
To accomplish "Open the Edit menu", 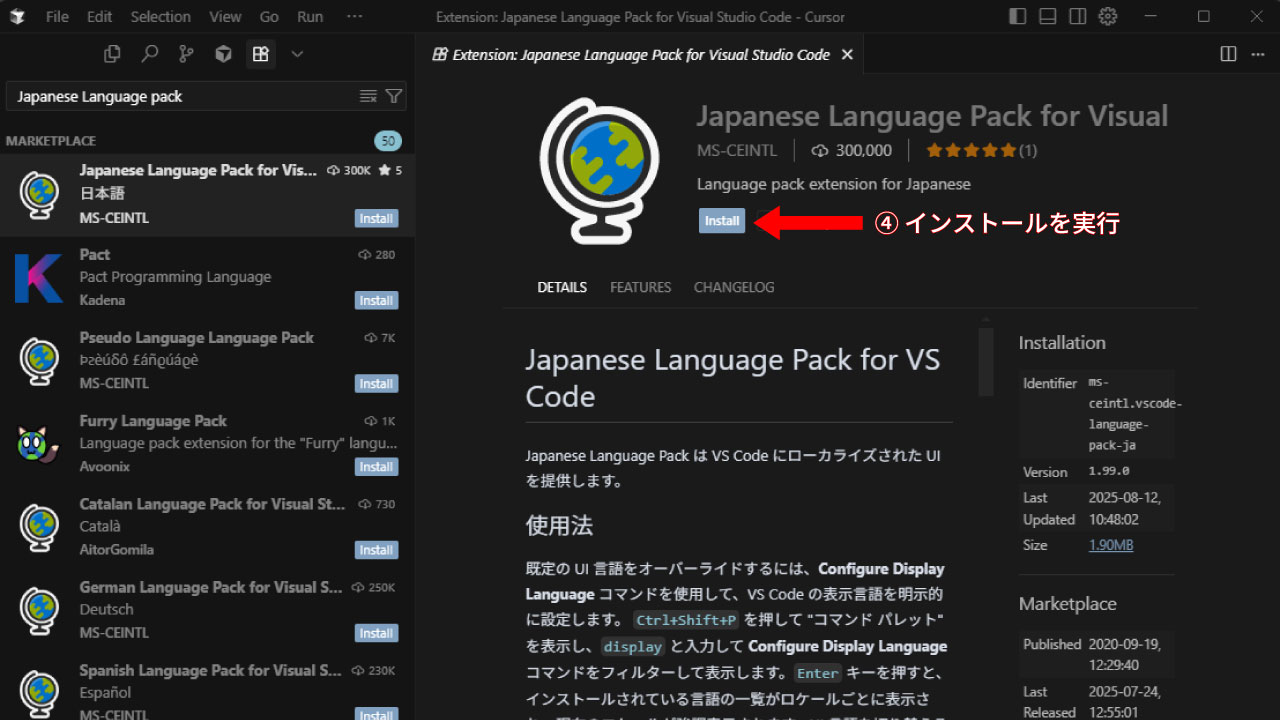I will pyautogui.click(x=99, y=17).
